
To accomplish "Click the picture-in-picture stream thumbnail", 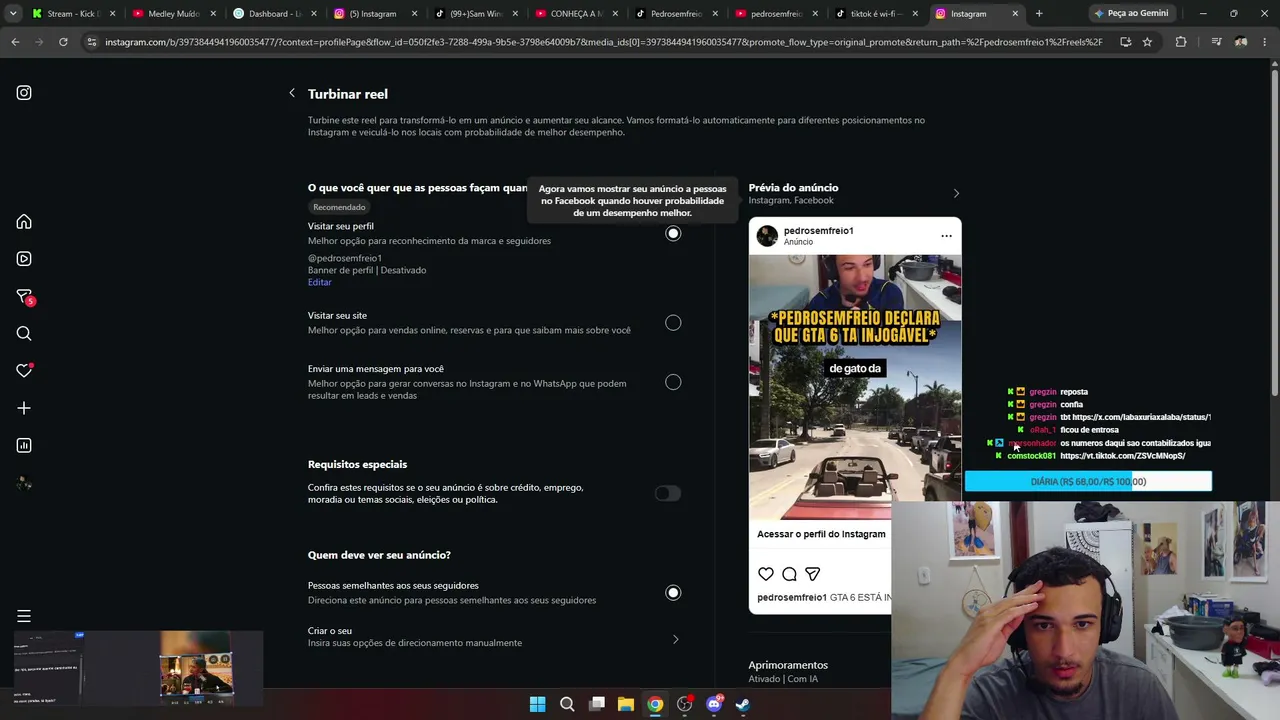I will [138, 667].
